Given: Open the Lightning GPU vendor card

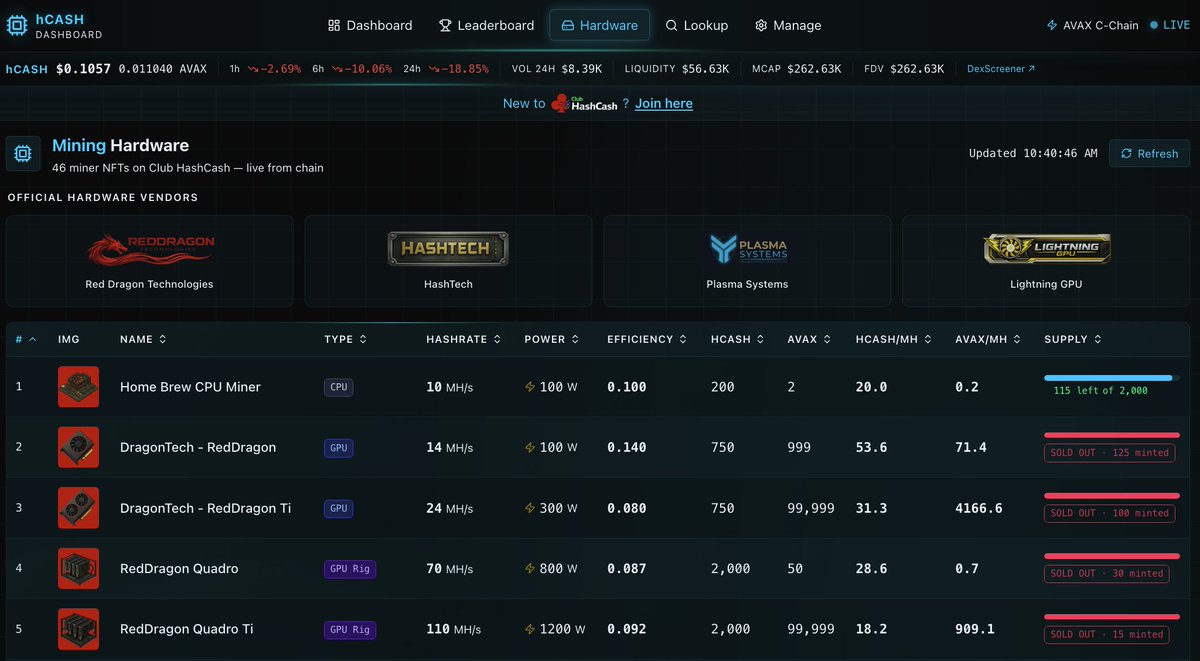Looking at the screenshot, I should tap(1046, 261).
